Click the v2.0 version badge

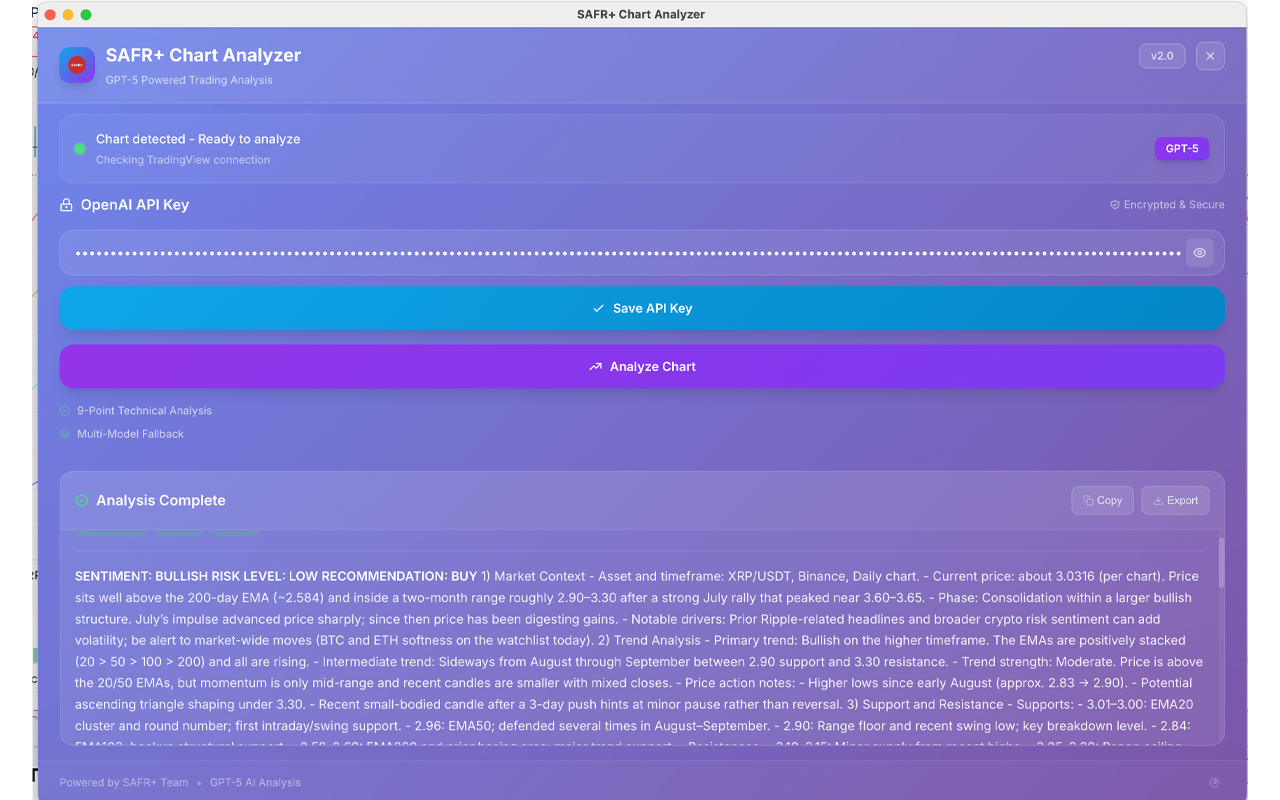click(x=1162, y=56)
